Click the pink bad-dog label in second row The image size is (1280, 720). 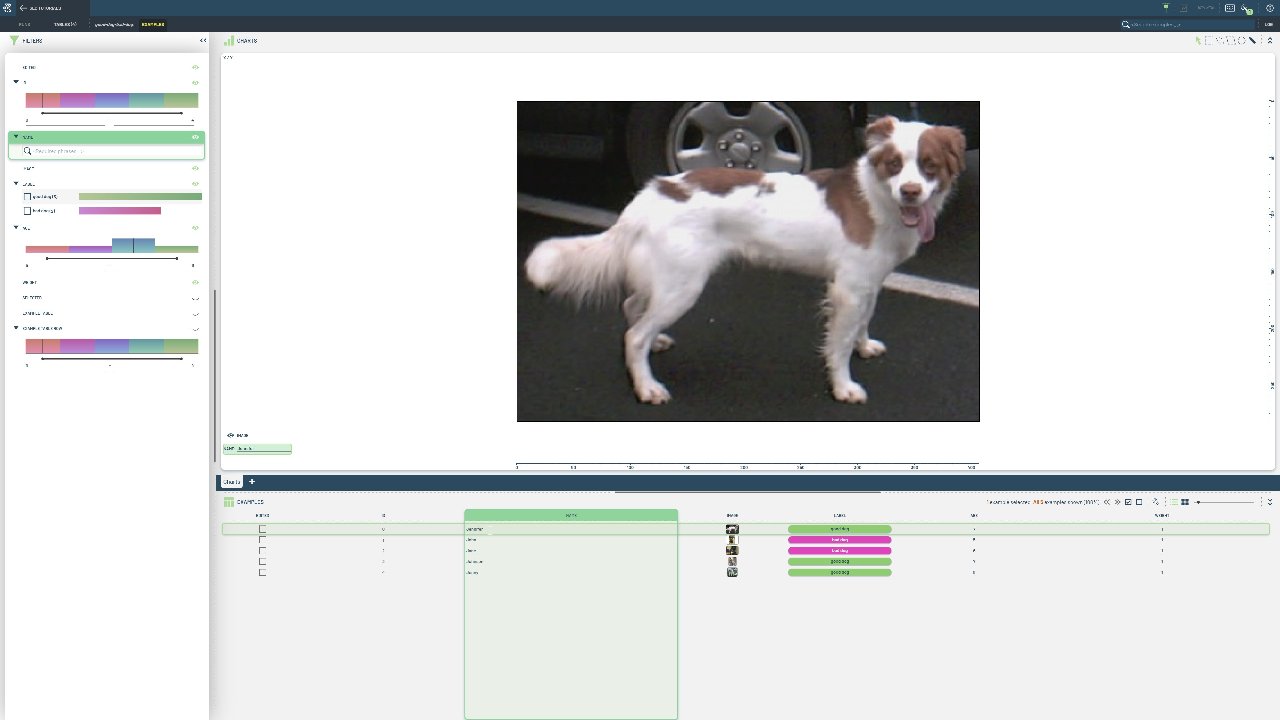click(x=839, y=540)
